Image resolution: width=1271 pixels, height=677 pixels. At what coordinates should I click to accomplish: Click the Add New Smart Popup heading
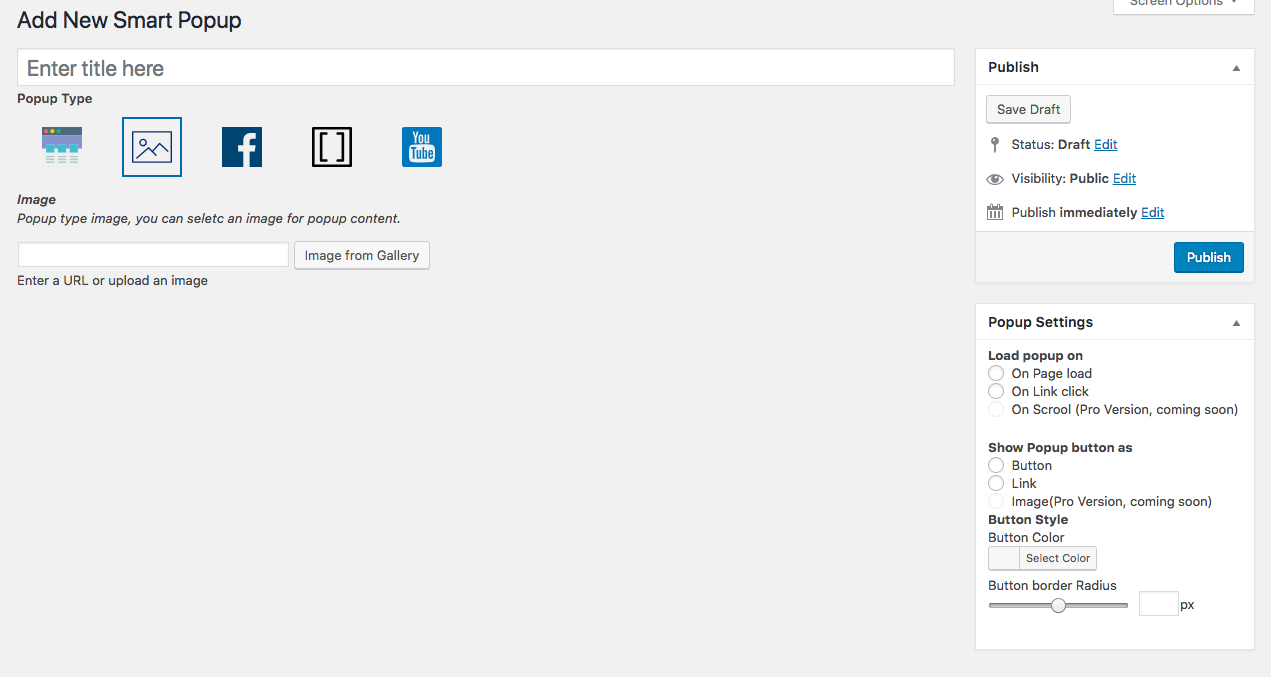point(129,19)
